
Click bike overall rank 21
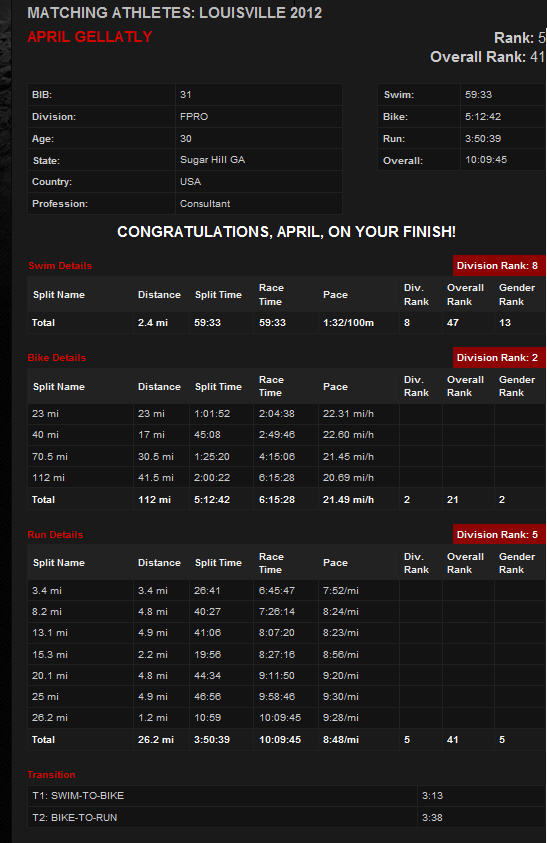pyautogui.click(x=452, y=499)
